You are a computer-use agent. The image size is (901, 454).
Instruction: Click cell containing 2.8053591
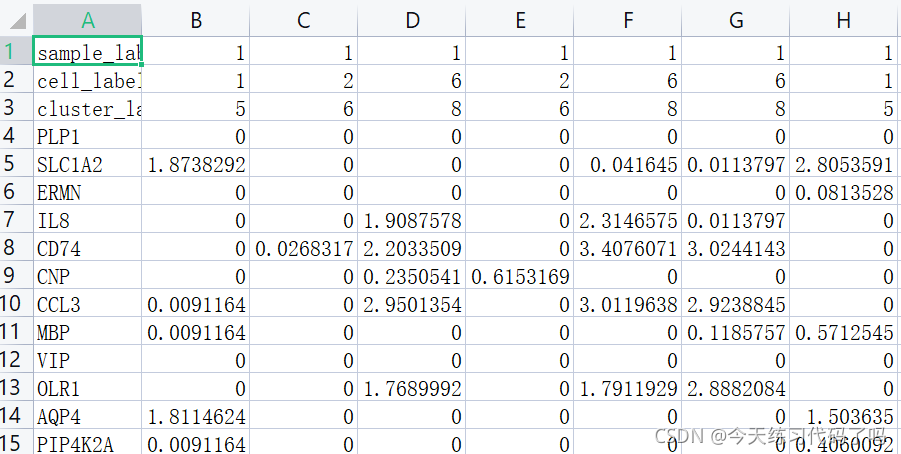click(845, 163)
